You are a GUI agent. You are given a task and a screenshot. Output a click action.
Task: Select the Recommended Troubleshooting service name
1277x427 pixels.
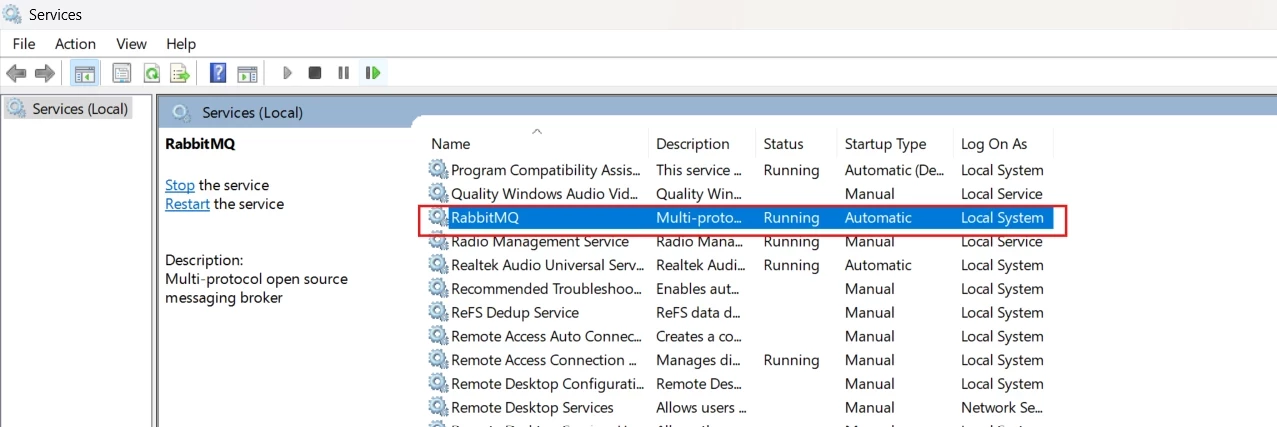point(546,288)
